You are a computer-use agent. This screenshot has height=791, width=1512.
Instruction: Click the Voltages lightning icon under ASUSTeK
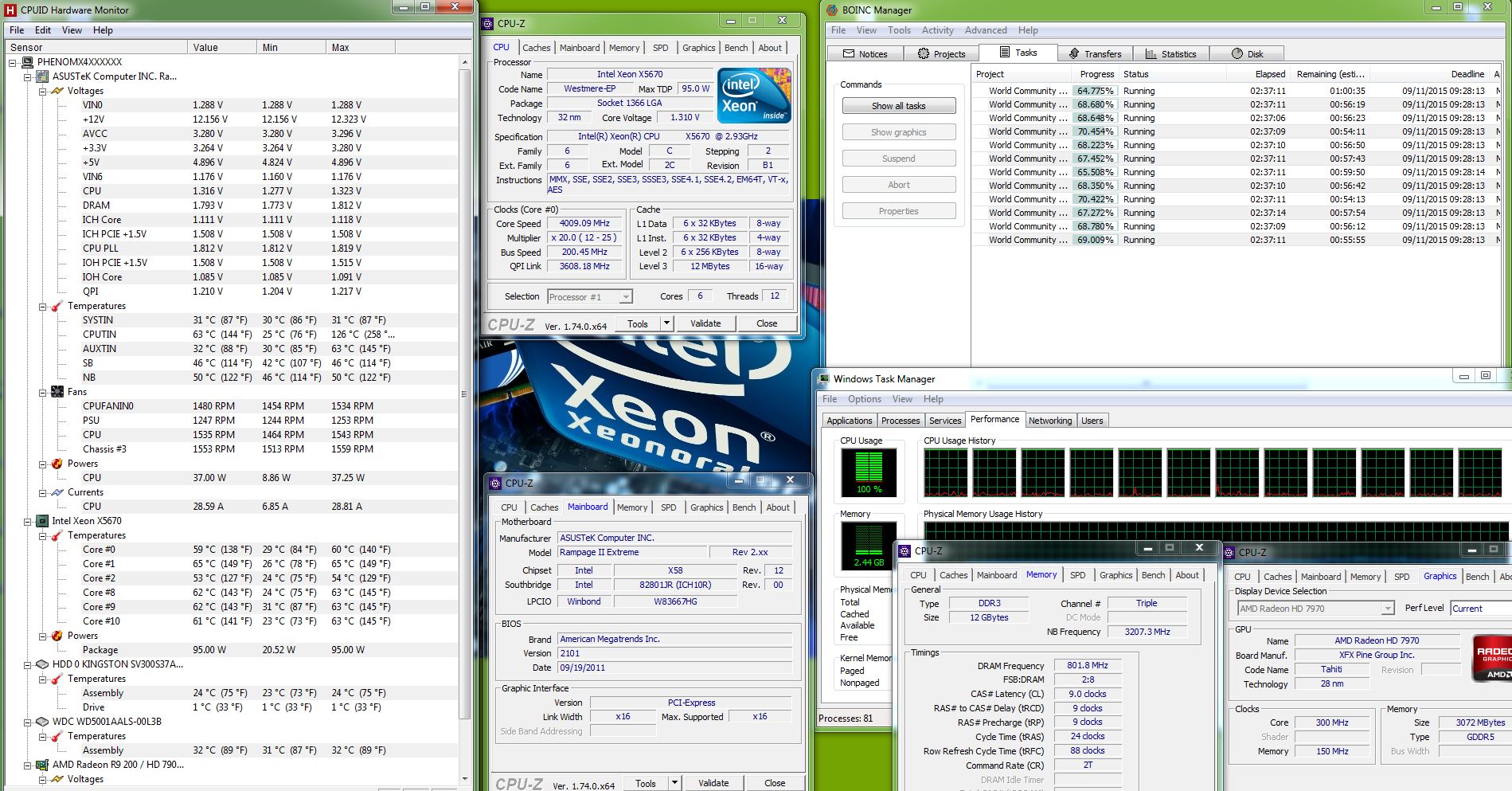(57, 91)
